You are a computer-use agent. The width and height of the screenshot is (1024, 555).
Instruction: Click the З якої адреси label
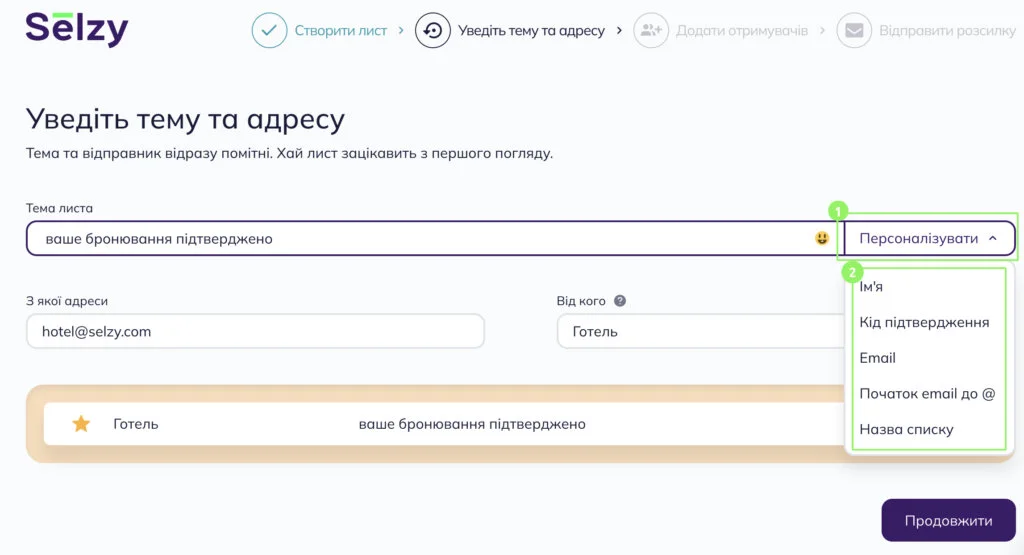67,301
